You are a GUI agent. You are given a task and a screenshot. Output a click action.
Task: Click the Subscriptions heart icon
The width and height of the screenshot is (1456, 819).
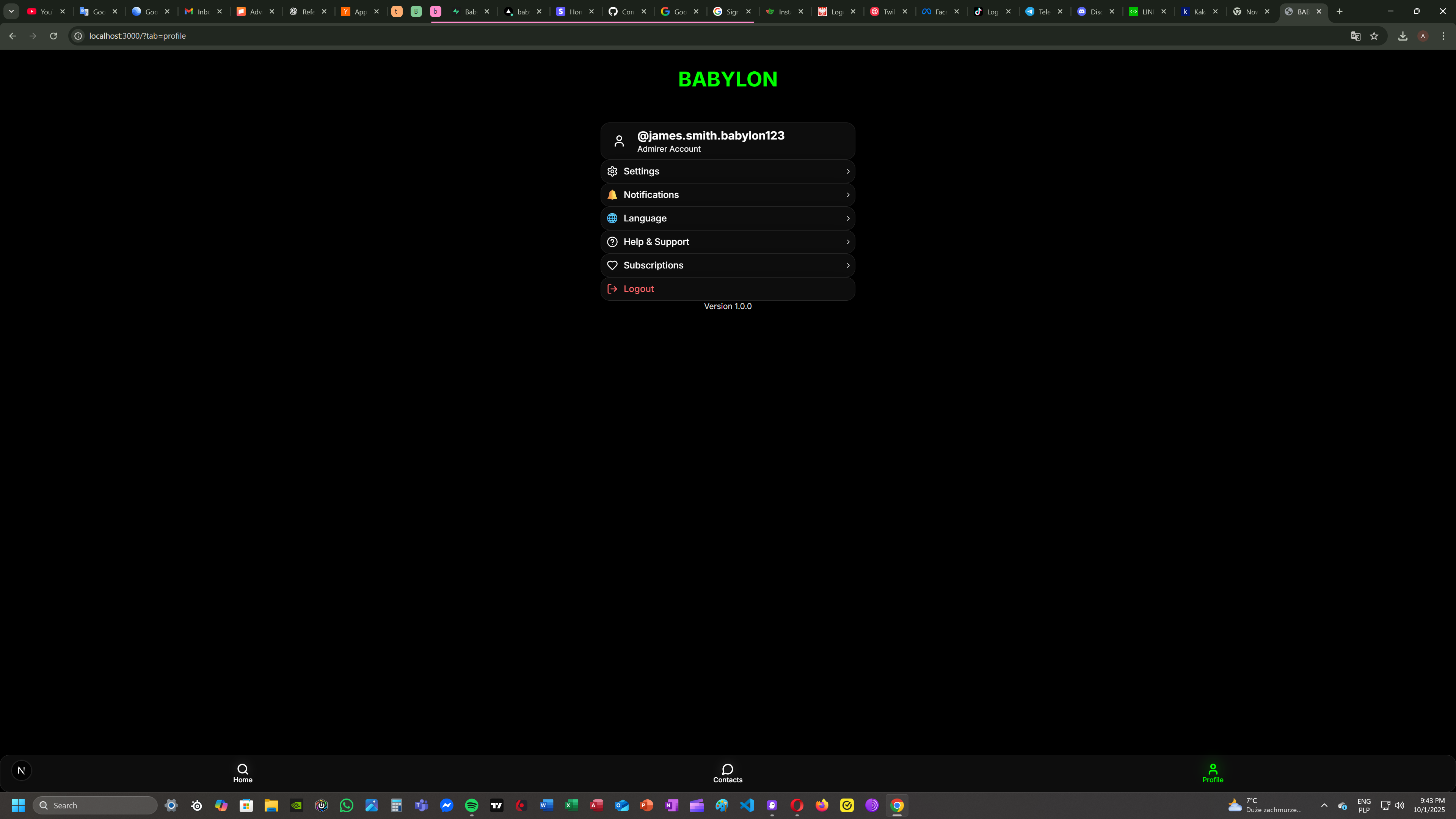click(x=612, y=265)
